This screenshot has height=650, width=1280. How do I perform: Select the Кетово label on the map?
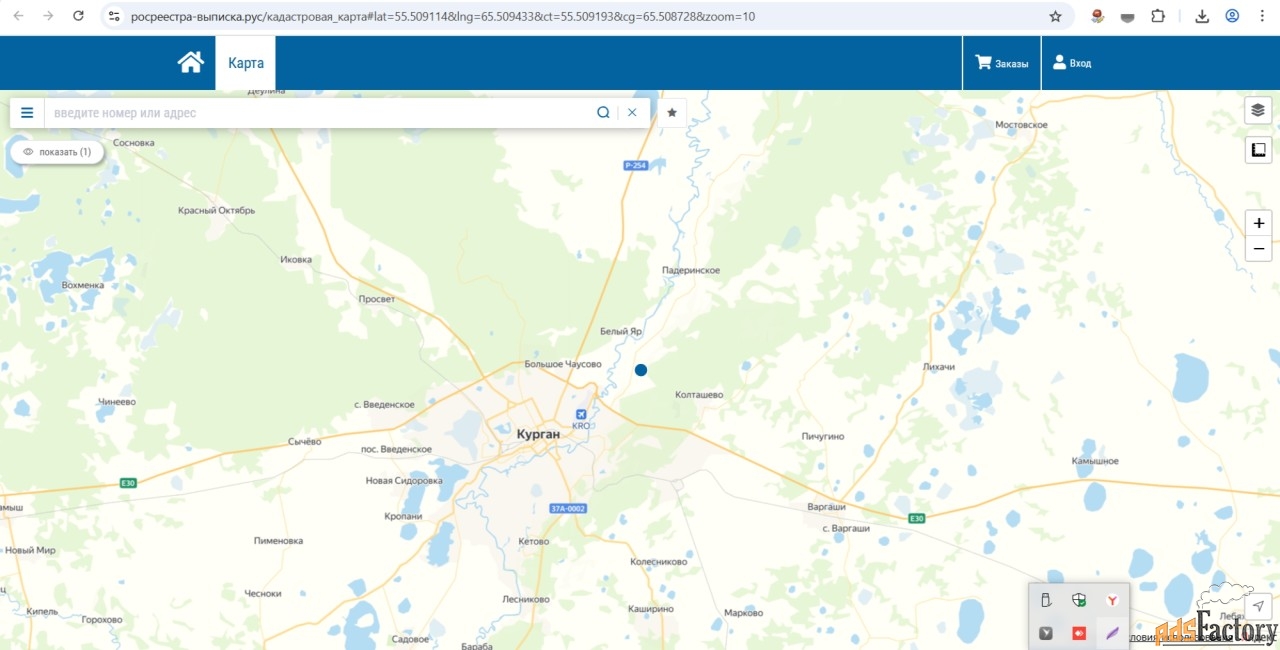[535, 542]
